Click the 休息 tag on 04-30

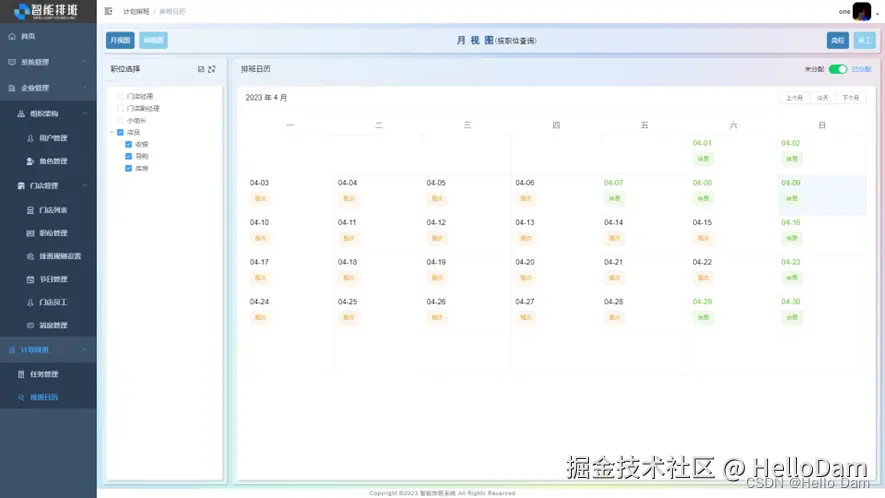(792, 317)
